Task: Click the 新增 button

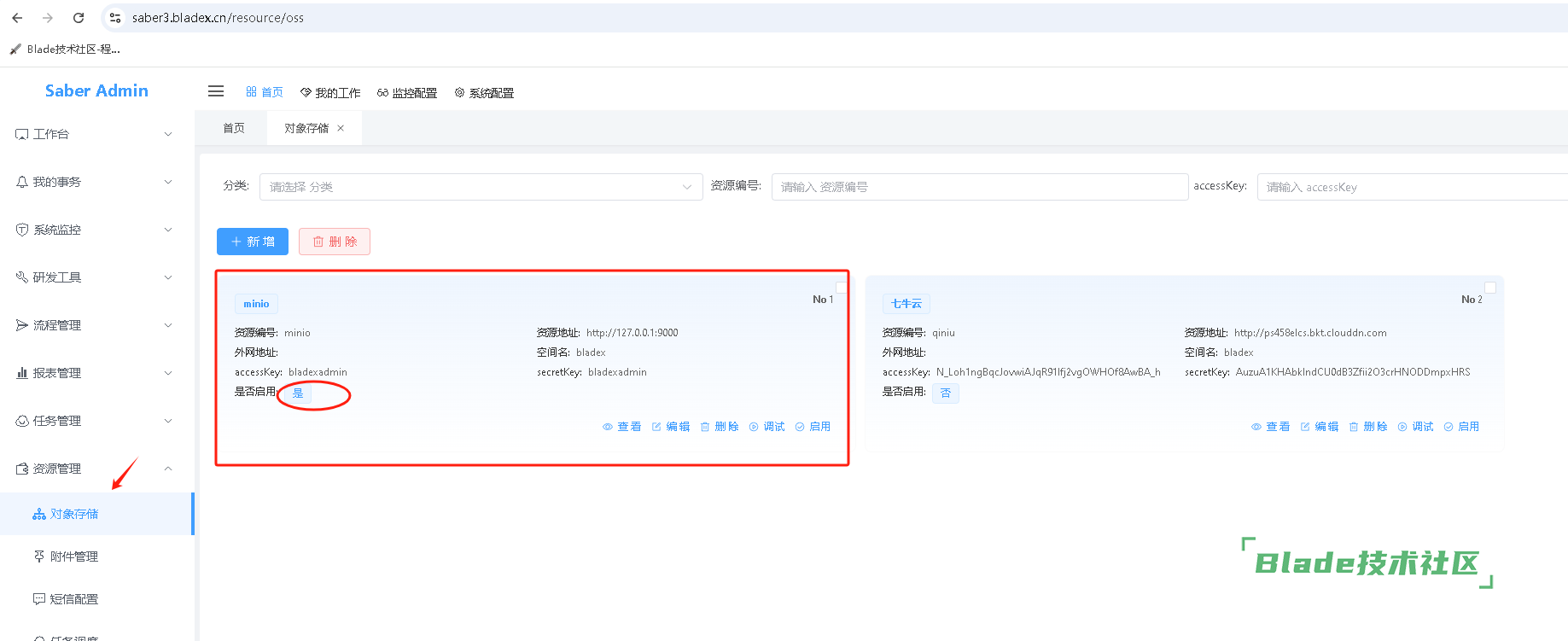Action: pyautogui.click(x=253, y=242)
